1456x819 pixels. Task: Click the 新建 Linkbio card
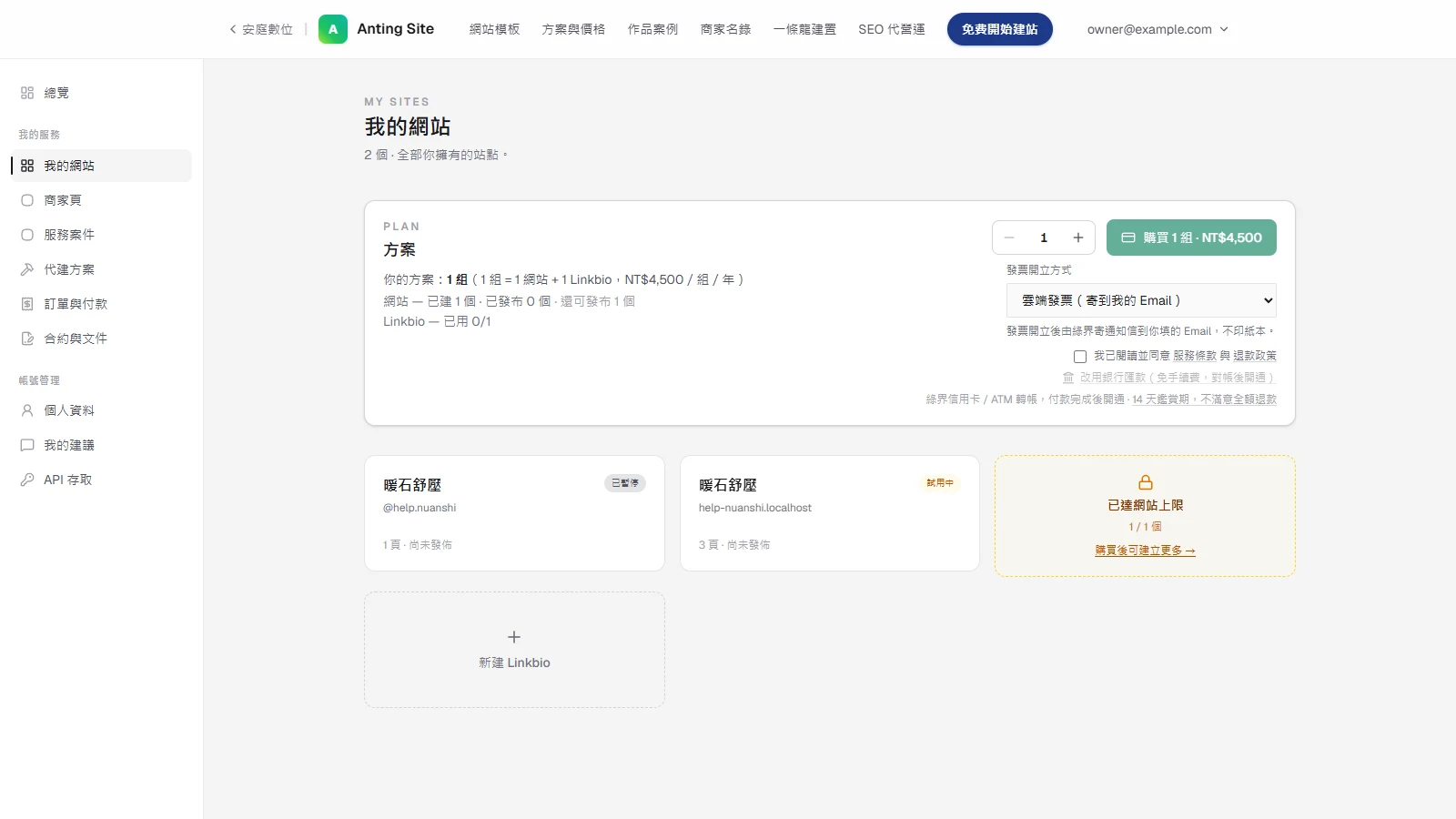(514, 650)
